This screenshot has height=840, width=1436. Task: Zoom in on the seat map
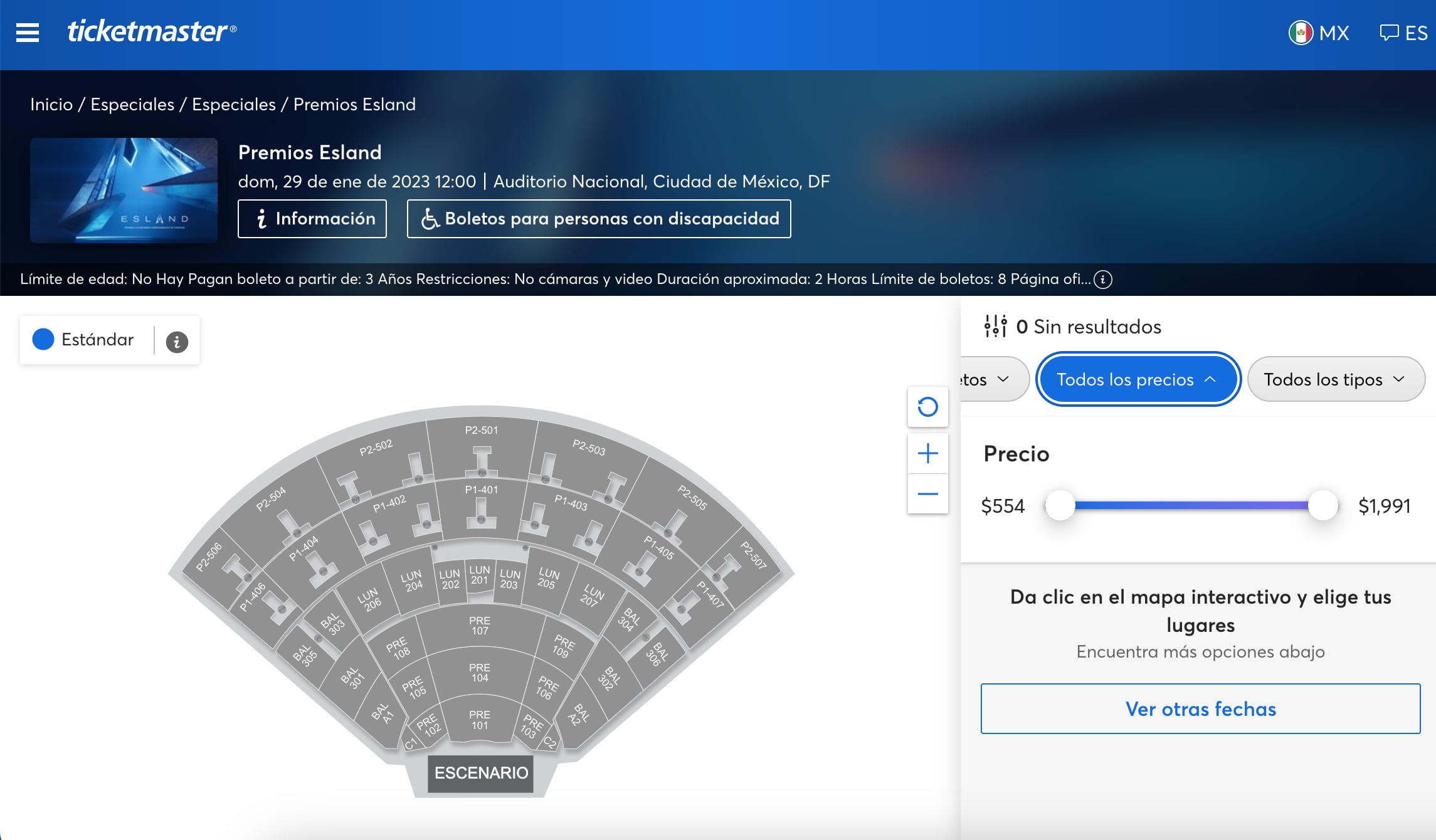pos(927,453)
